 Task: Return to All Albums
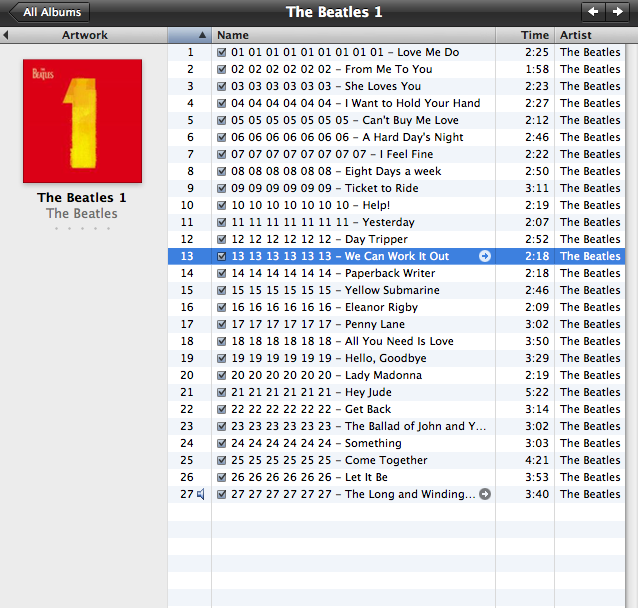click(50, 12)
